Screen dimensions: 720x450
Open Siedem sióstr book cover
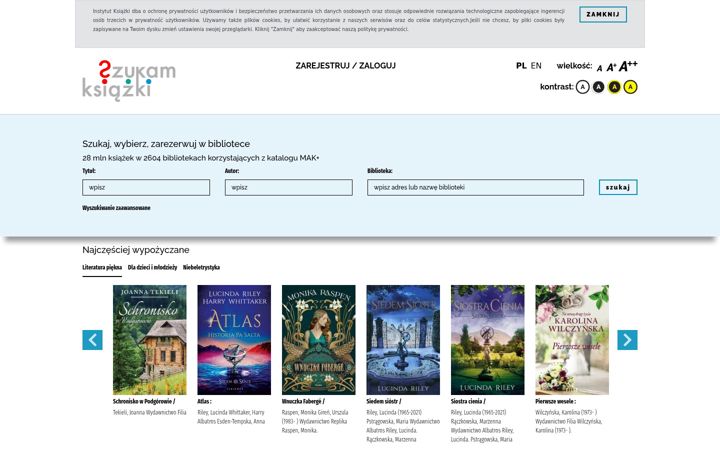[403, 340]
